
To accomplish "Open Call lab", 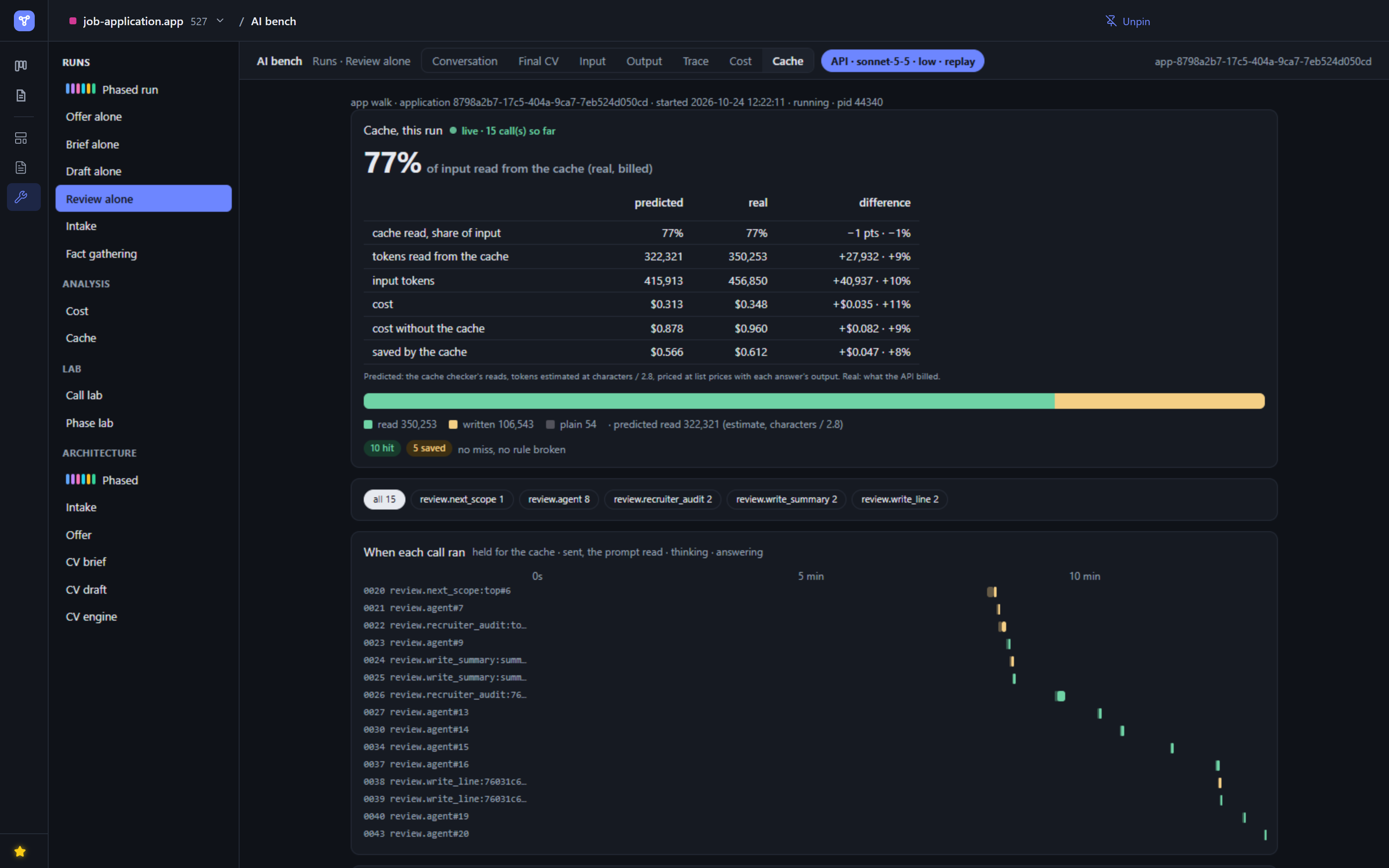I will 144,395.
